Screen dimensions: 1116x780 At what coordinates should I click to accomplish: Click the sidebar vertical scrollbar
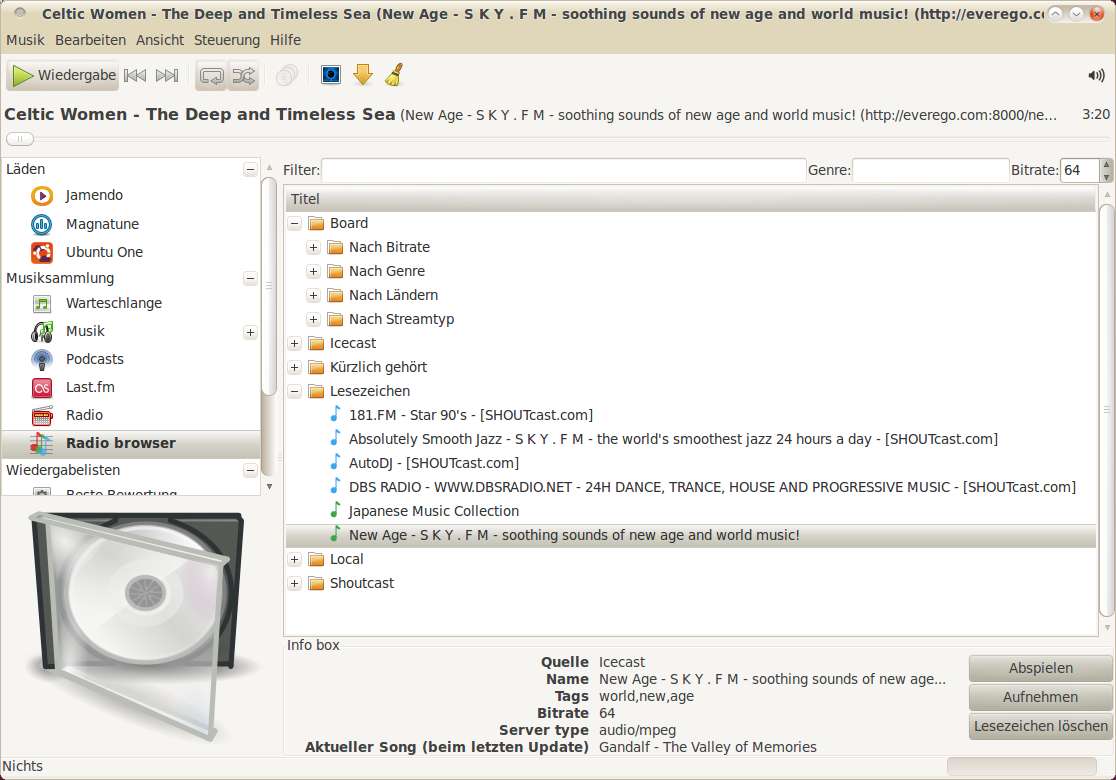(269, 285)
